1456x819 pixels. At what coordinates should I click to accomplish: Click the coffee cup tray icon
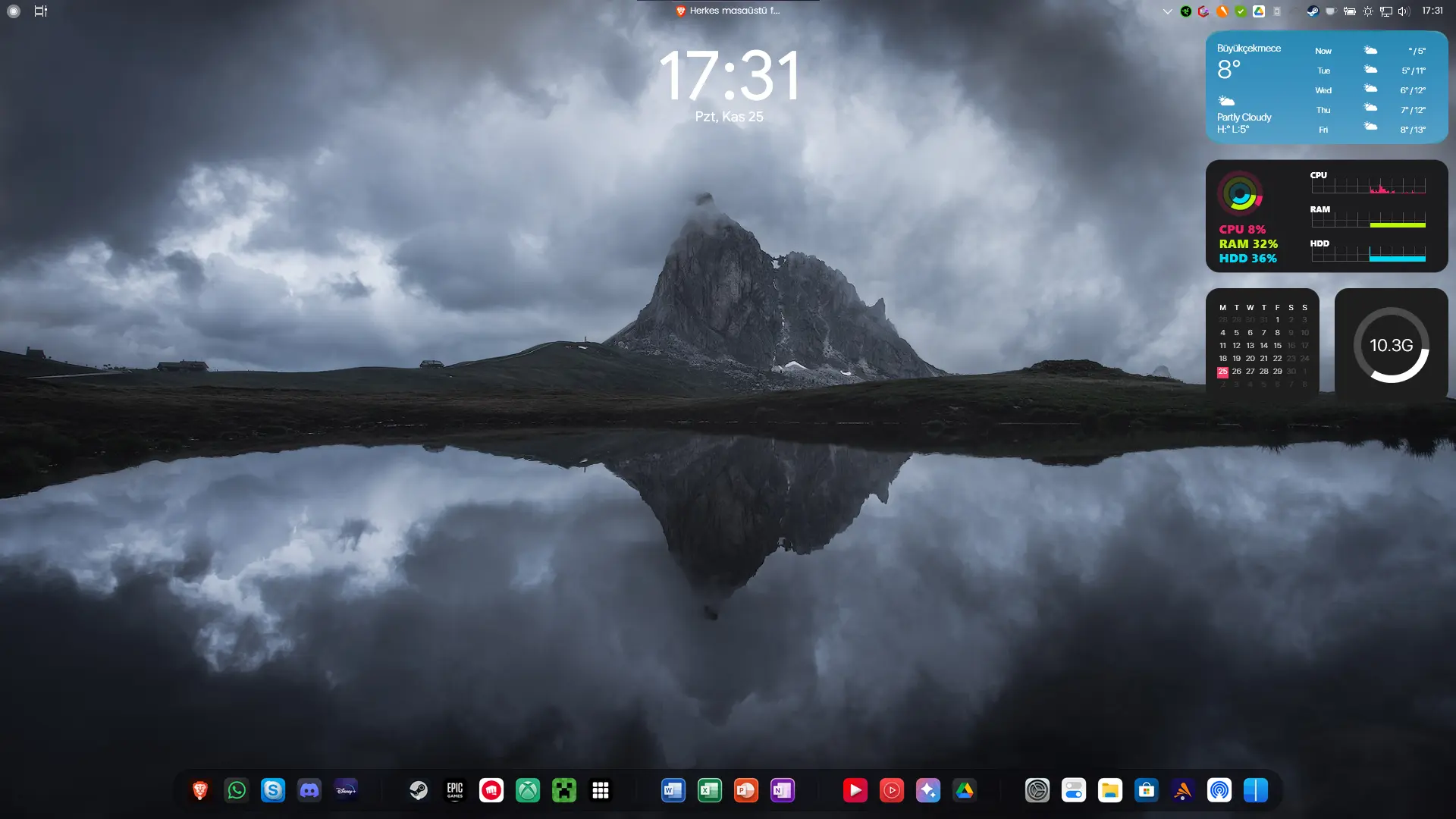click(x=1331, y=11)
